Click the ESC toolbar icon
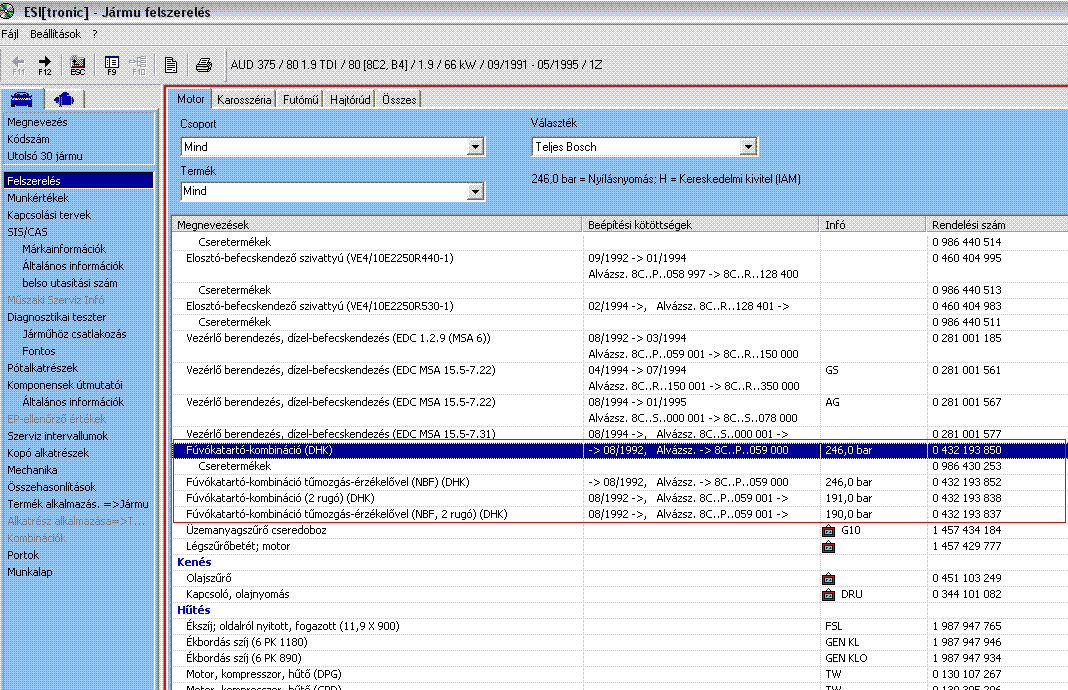The height and width of the screenshot is (690, 1068). pyautogui.click(x=78, y=65)
